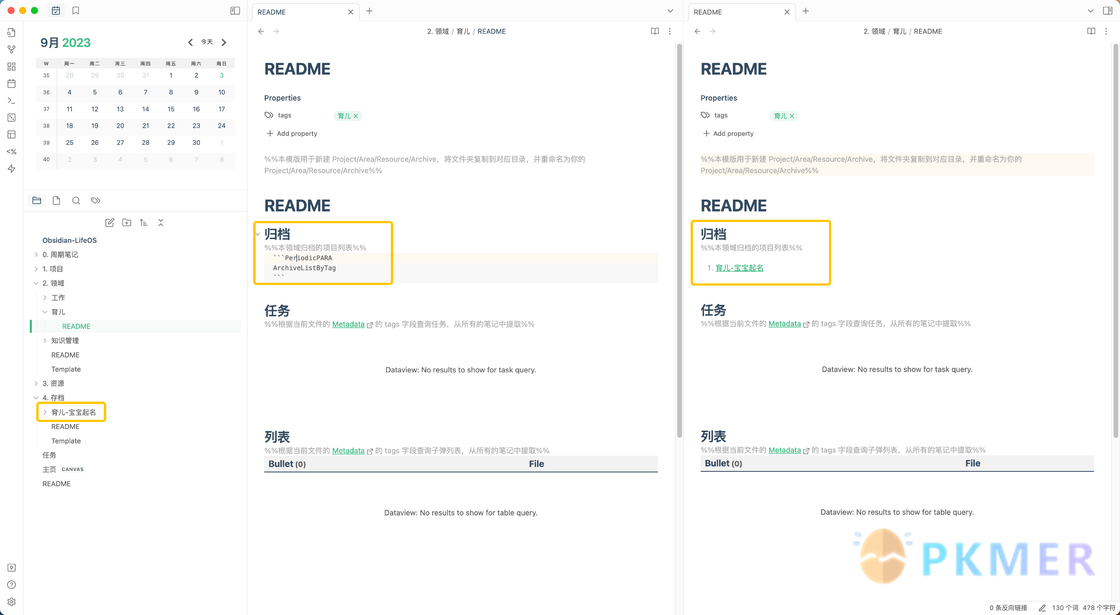
Task: Open more options menu in right README pane
Action: tap(1106, 31)
